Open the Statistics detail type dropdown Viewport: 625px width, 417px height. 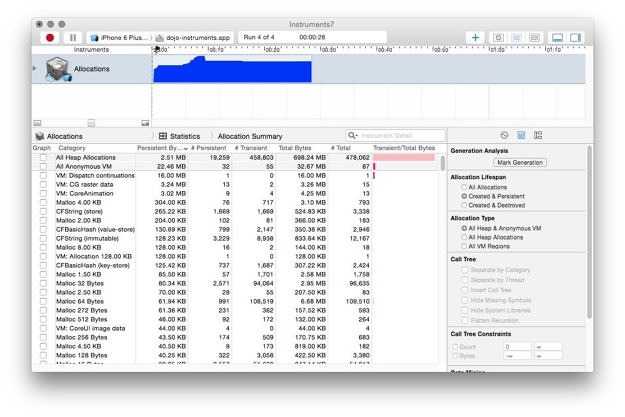pos(179,135)
